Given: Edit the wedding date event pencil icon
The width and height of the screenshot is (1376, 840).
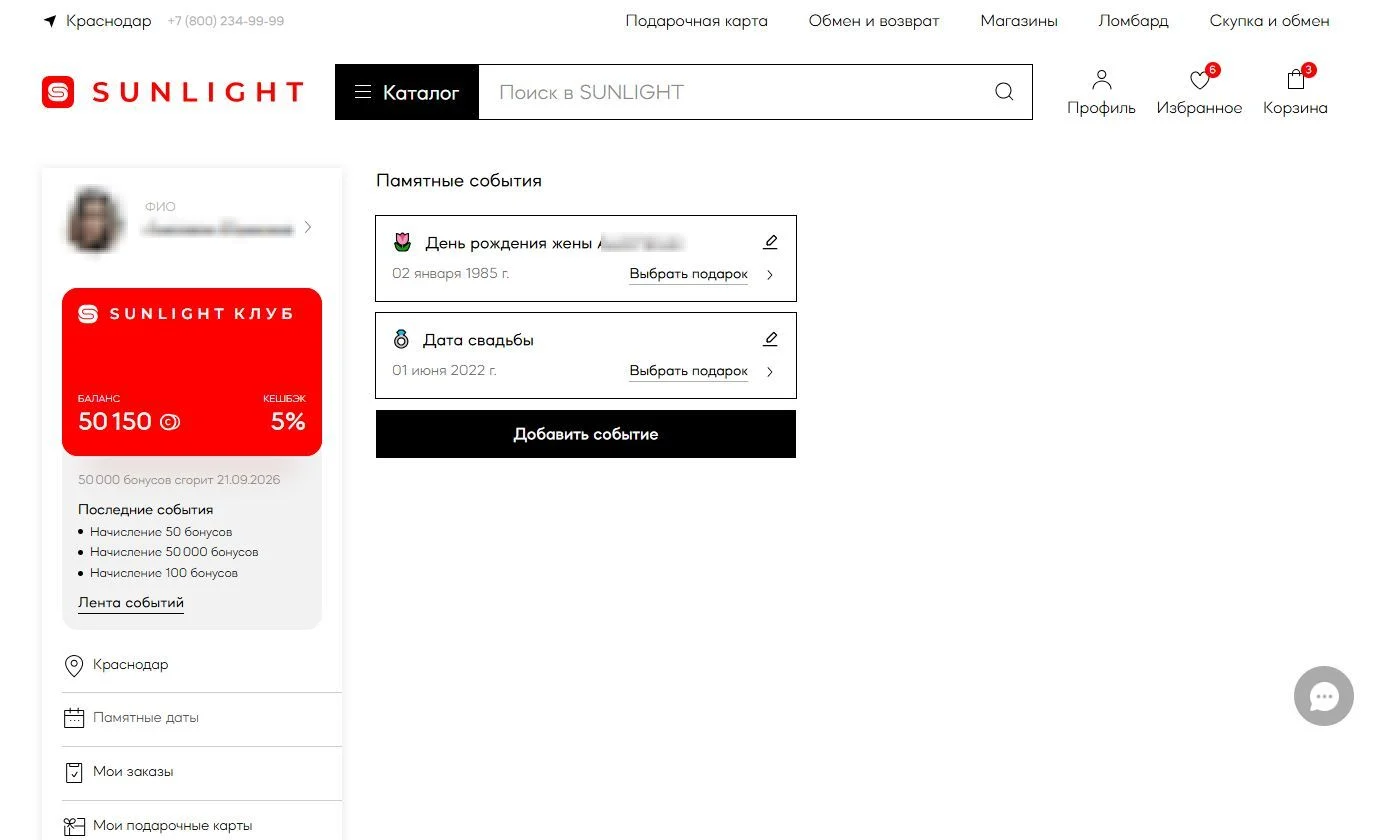Looking at the screenshot, I should tap(770, 339).
